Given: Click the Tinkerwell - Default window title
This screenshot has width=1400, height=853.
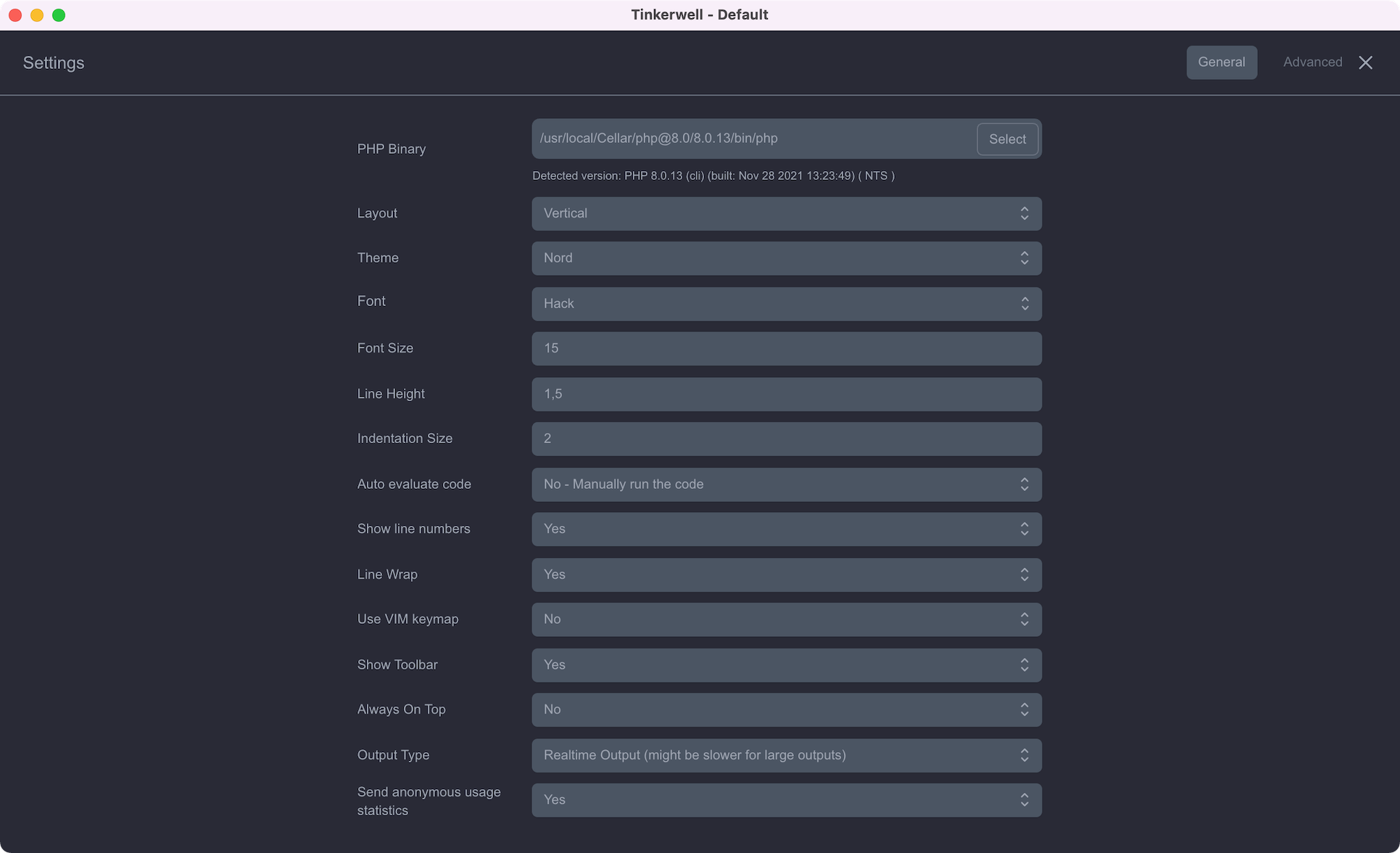Looking at the screenshot, I should pyautogui.click(x=700, y=15).
